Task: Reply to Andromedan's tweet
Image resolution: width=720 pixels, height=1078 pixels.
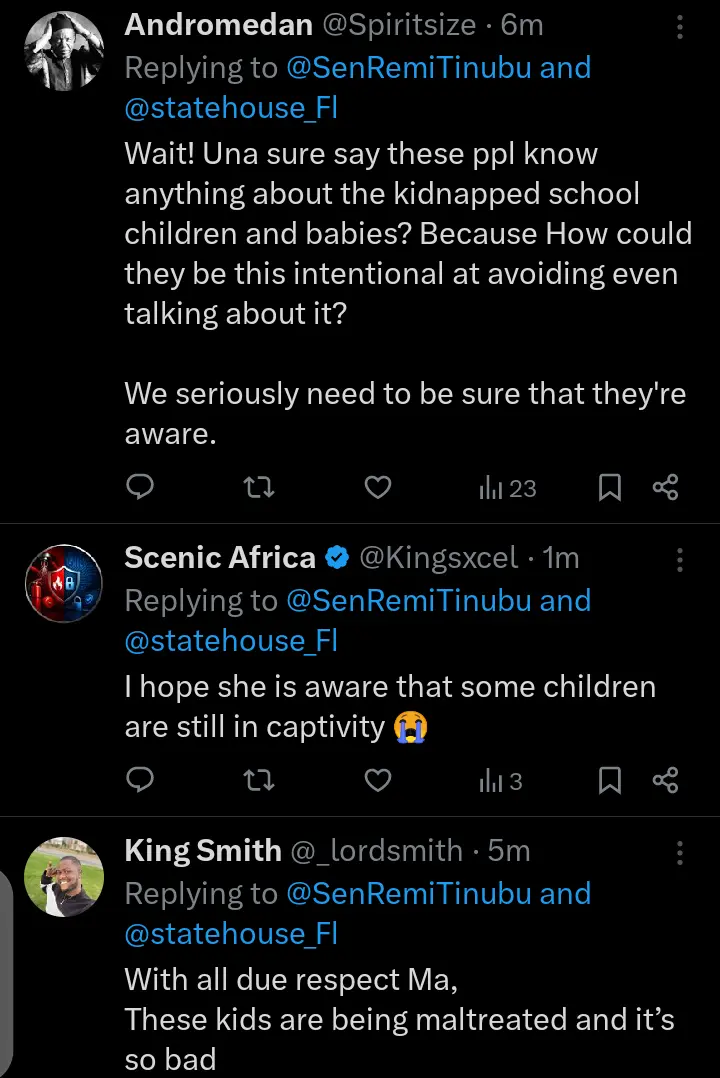Action: [140, 487]
